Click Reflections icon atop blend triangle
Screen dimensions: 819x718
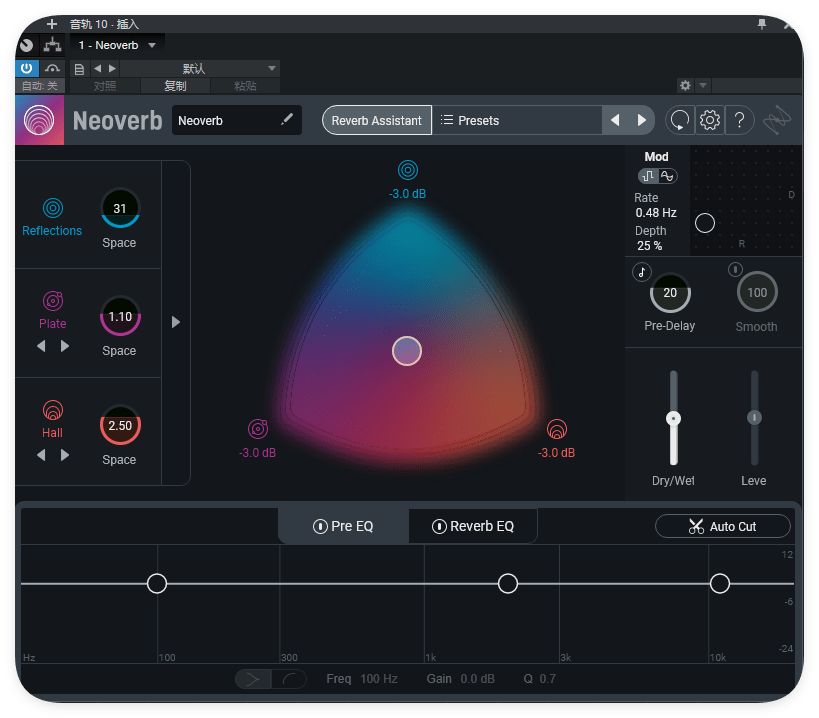click(x=408, y=170)
